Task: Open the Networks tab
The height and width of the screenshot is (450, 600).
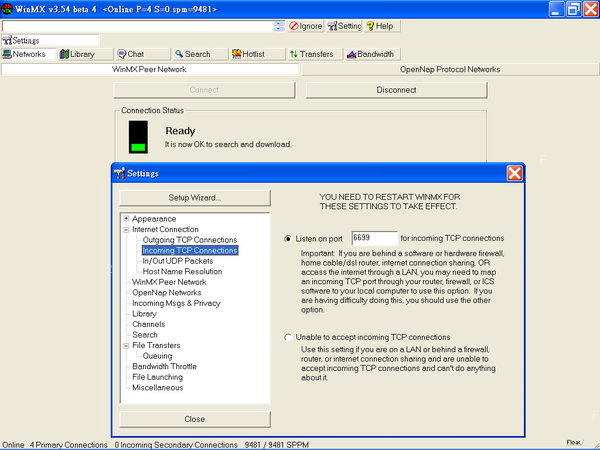Action: (29, 54)
